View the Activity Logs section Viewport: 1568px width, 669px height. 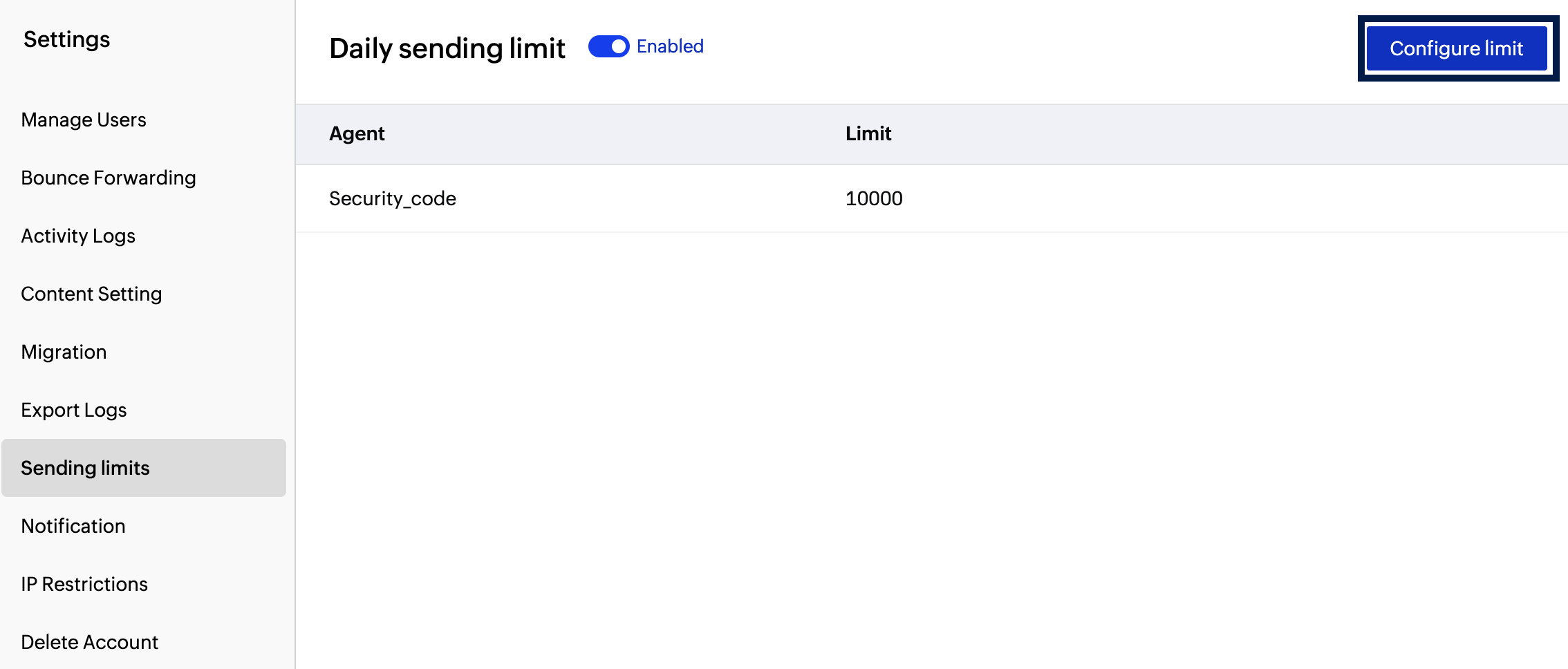[77, 236]
